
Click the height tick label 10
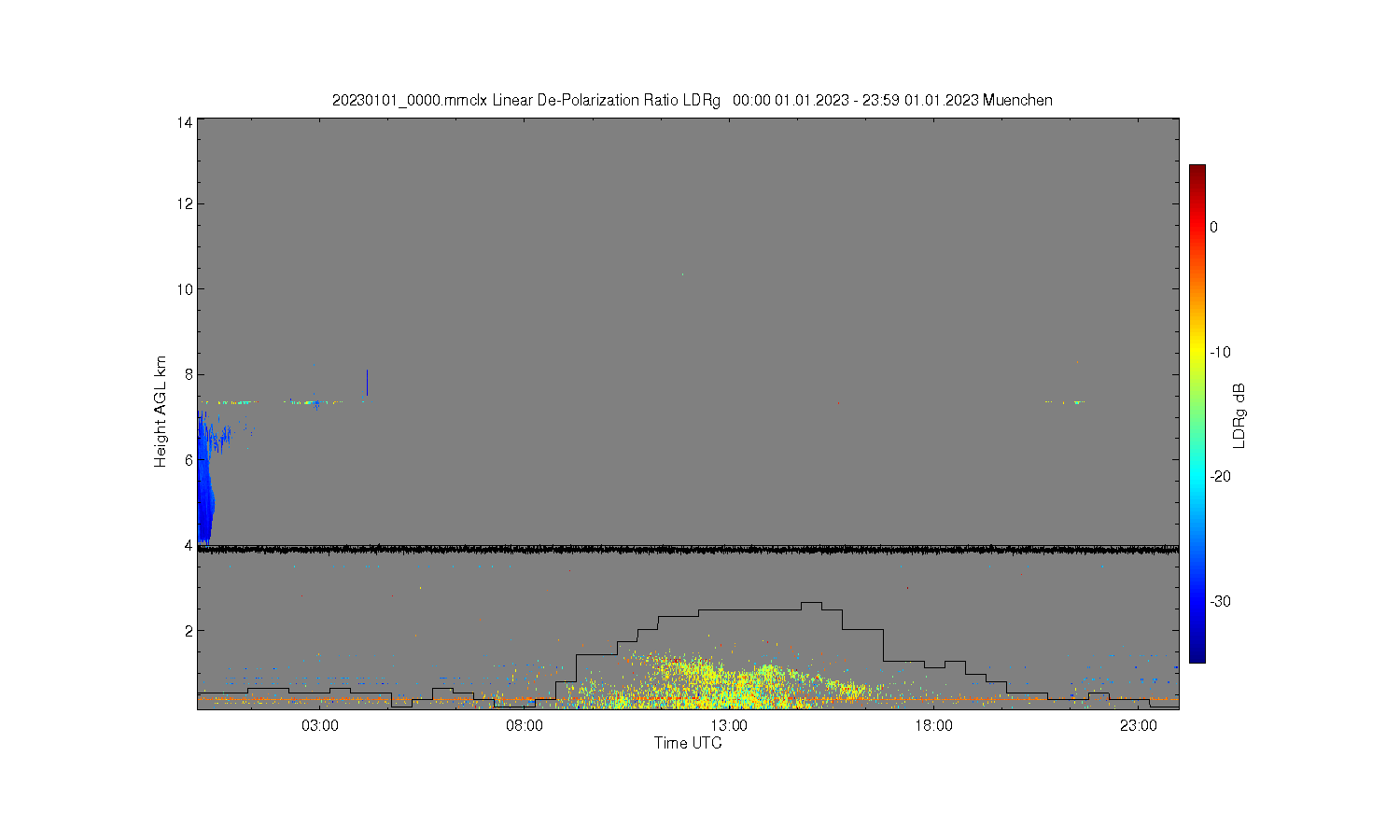185,289
